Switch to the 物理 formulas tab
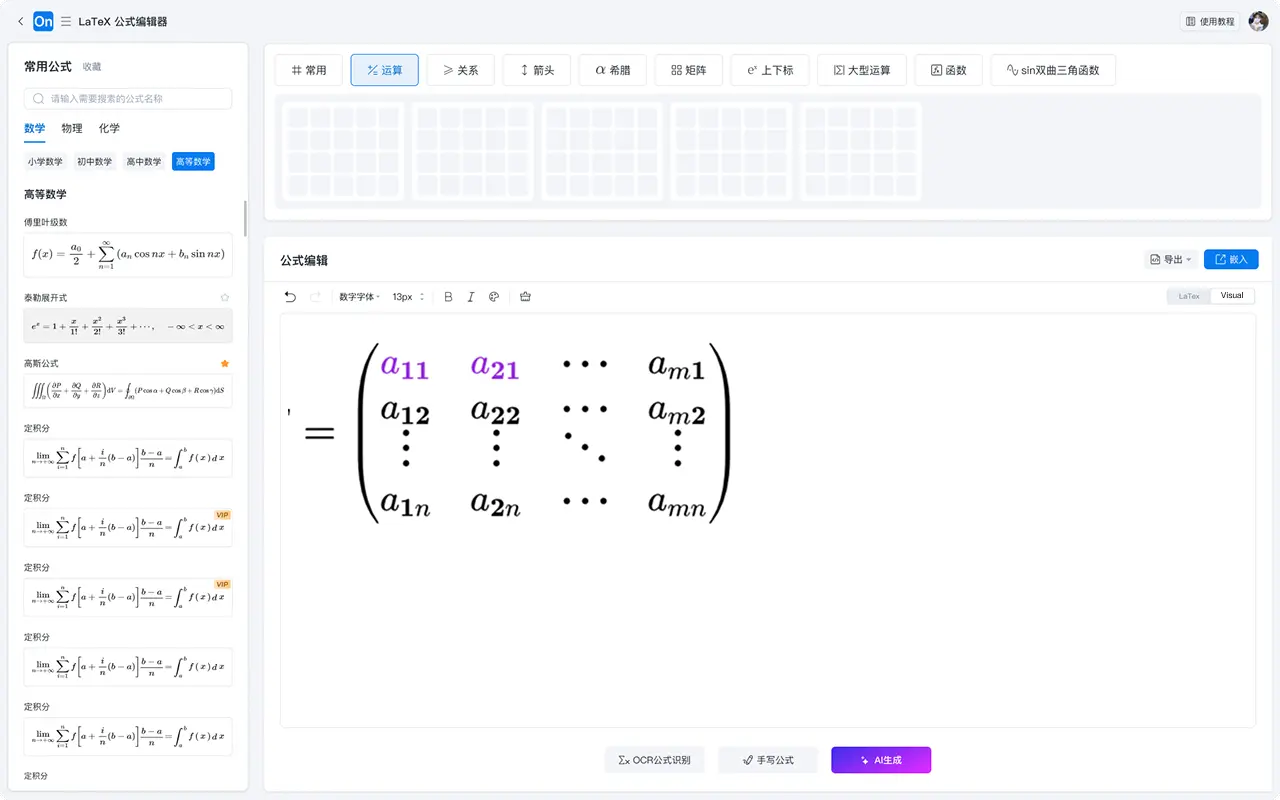This screenshot has width=1280, height=800. click(x=71, y=128)
